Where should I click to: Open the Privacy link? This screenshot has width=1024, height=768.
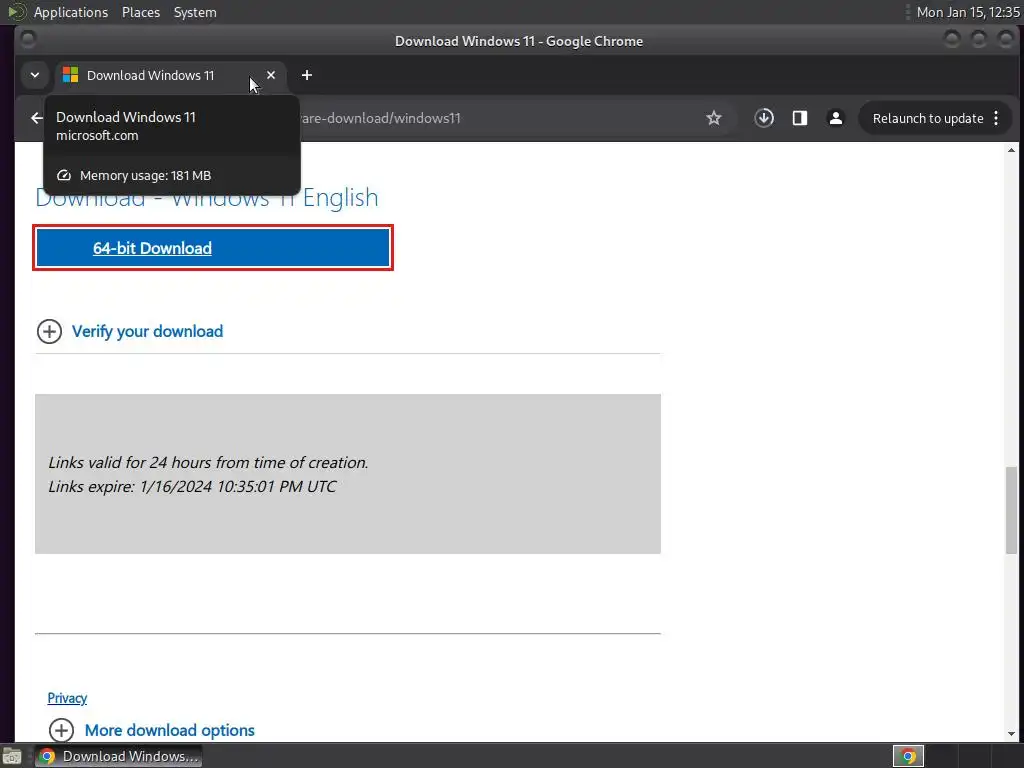(67, 698)
